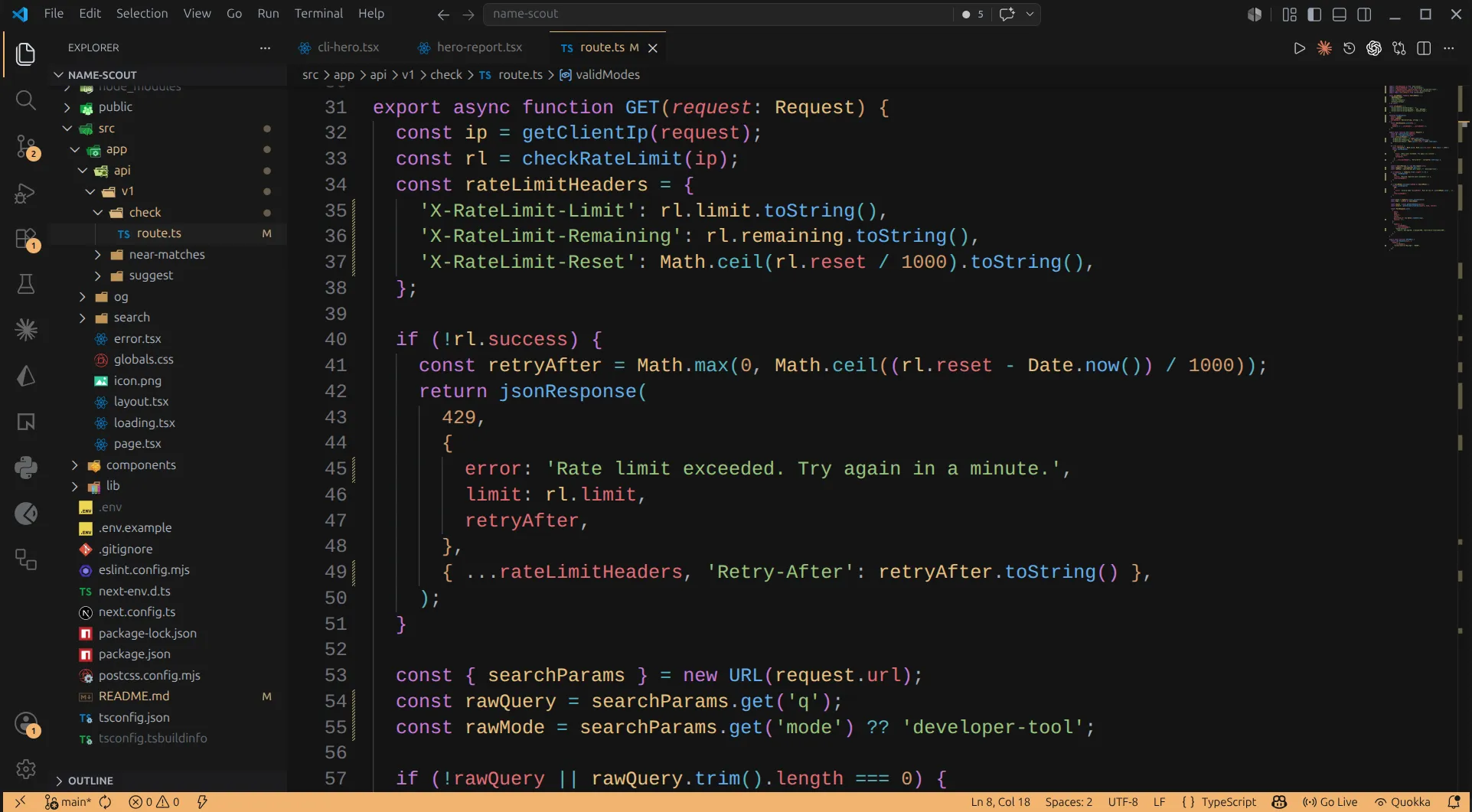Close the route.ts tab
Screen dimensions: 1472x812
tap(653, 48)
